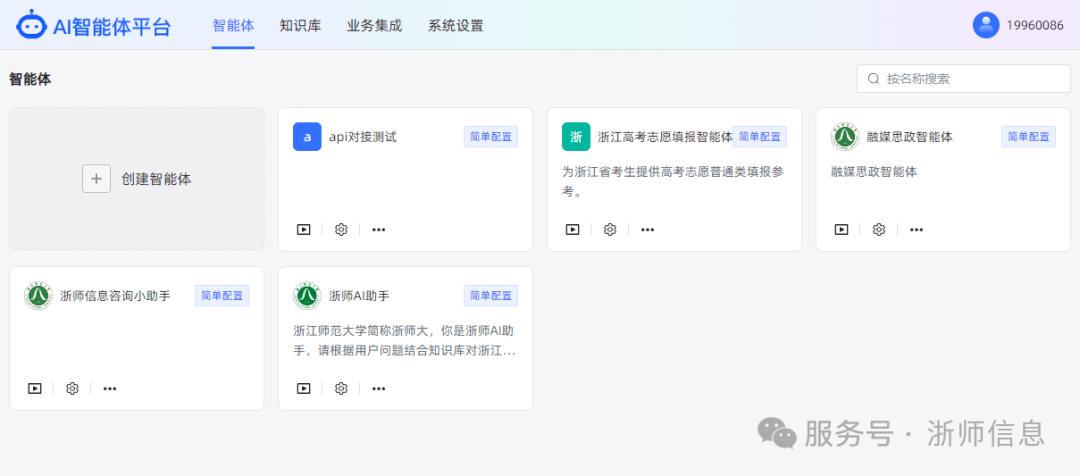The image size is (1080, 476).
Task: Click the username 19960086
Action: [x=1035, y=25]
